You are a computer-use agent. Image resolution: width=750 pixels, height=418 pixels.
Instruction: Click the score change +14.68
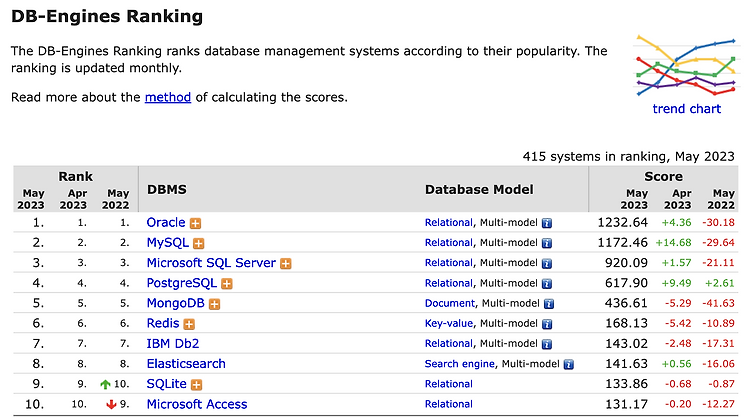click(673, 242)
